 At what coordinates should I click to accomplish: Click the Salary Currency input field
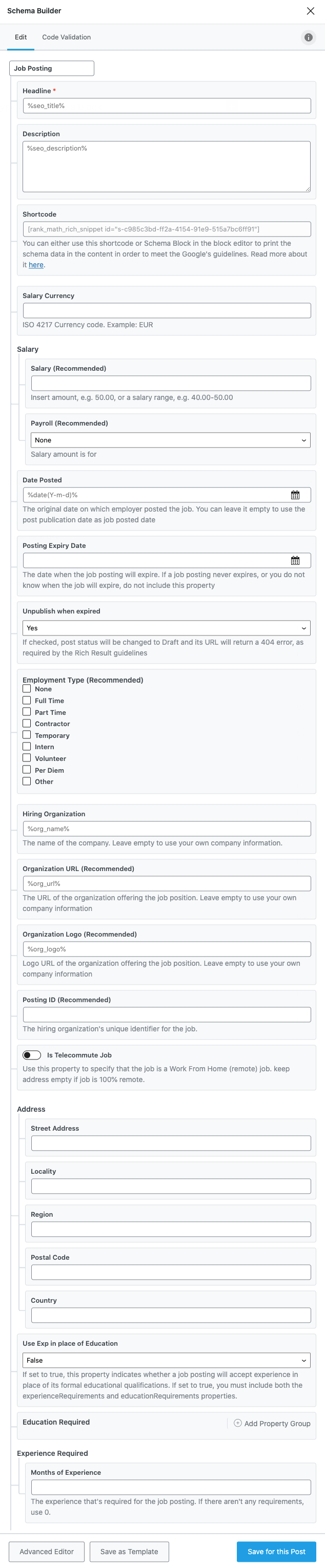click(167, 310)
